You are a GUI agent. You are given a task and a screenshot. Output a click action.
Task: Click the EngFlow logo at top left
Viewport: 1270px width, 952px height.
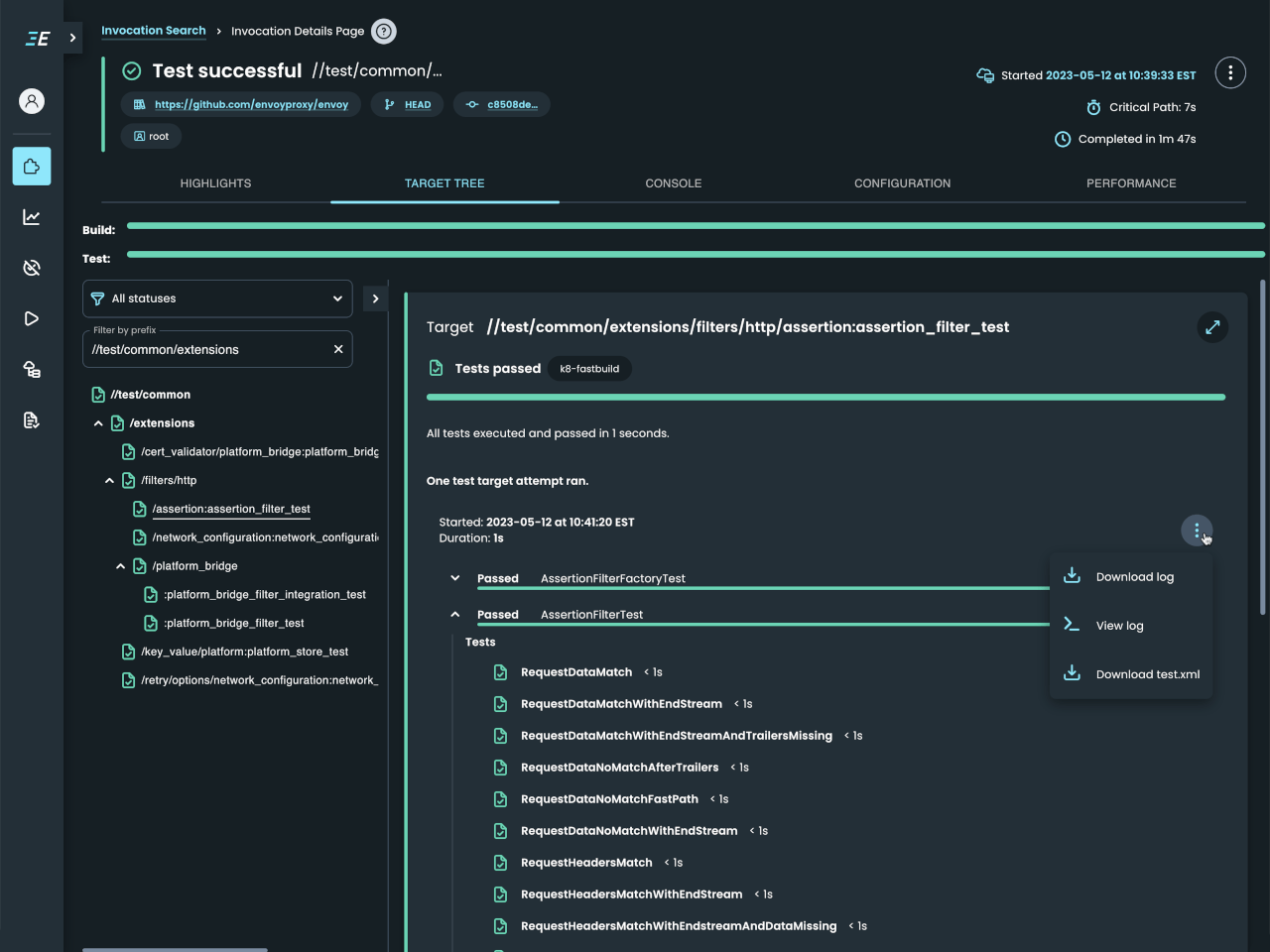tap(37, 38)
